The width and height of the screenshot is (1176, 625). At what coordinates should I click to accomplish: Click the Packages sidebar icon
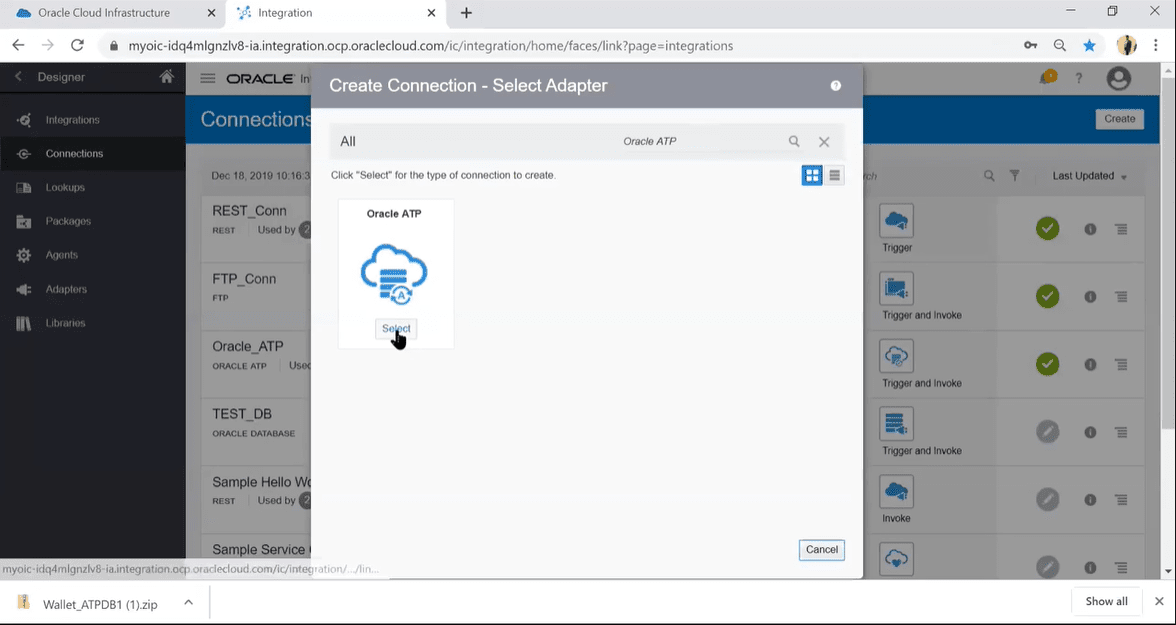pos(24,221)
